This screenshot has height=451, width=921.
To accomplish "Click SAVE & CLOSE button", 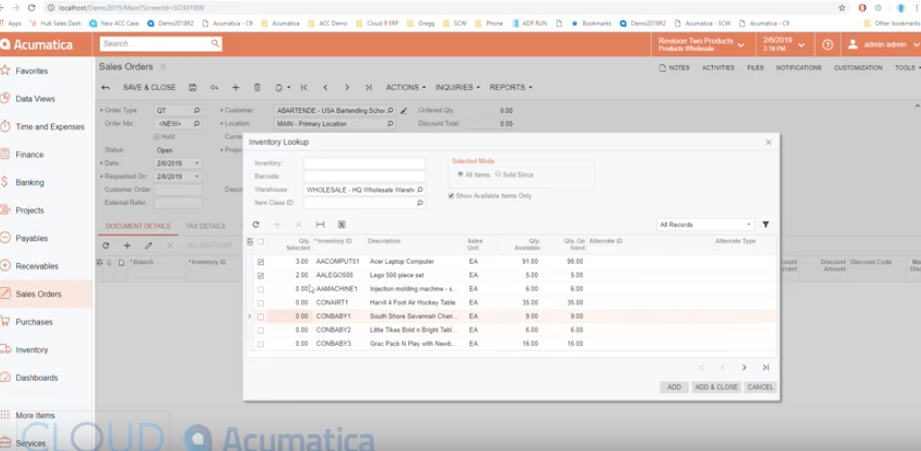I will coord(149,87).
